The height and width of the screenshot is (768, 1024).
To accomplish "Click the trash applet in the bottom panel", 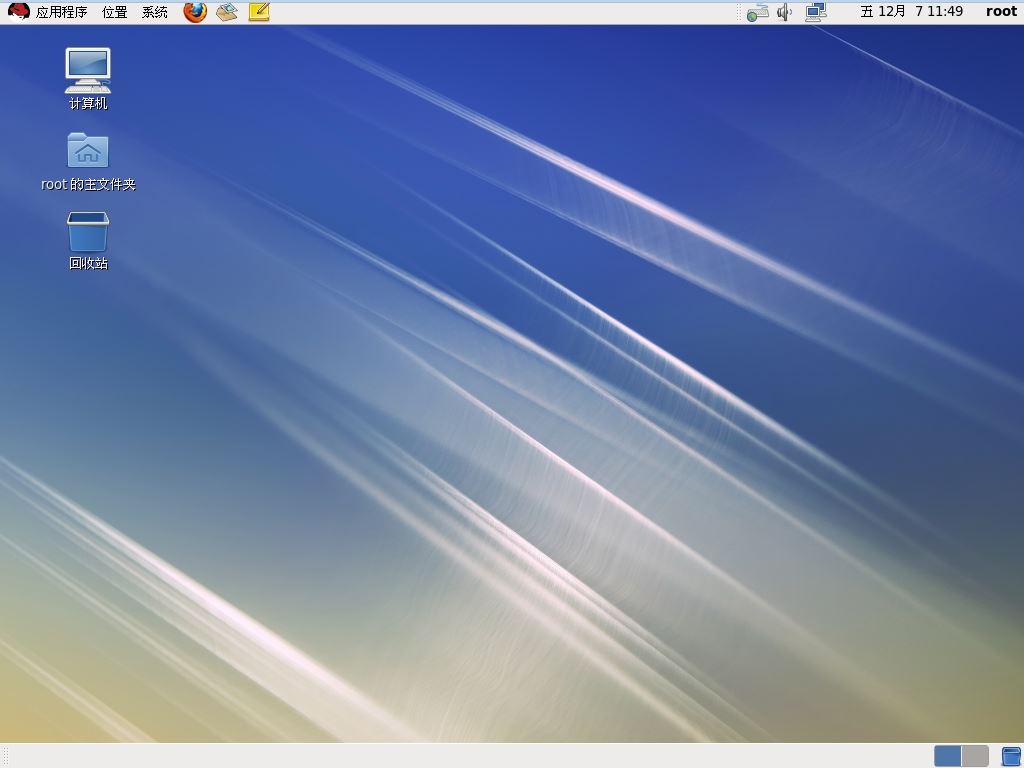I will (x=1010, y=756).
